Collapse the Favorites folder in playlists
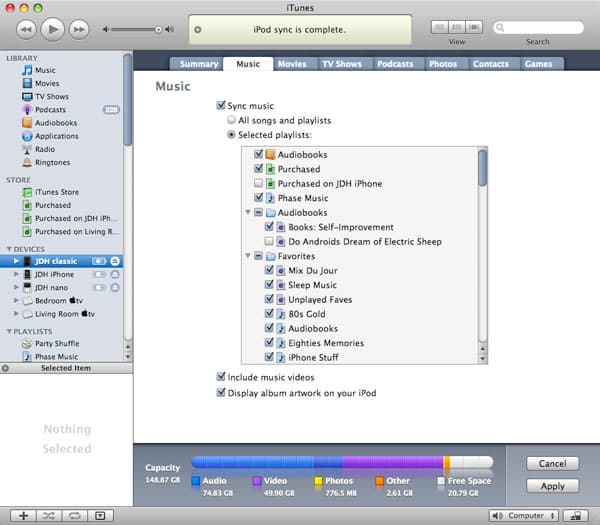The width and height of the screenshot is (600, 525). [x=248, y=256]
